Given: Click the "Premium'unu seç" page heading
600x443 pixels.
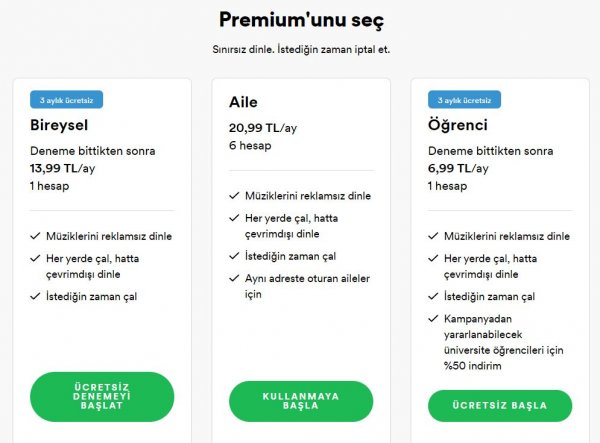Looking at the screenshot, I should (x=301, y=19).
